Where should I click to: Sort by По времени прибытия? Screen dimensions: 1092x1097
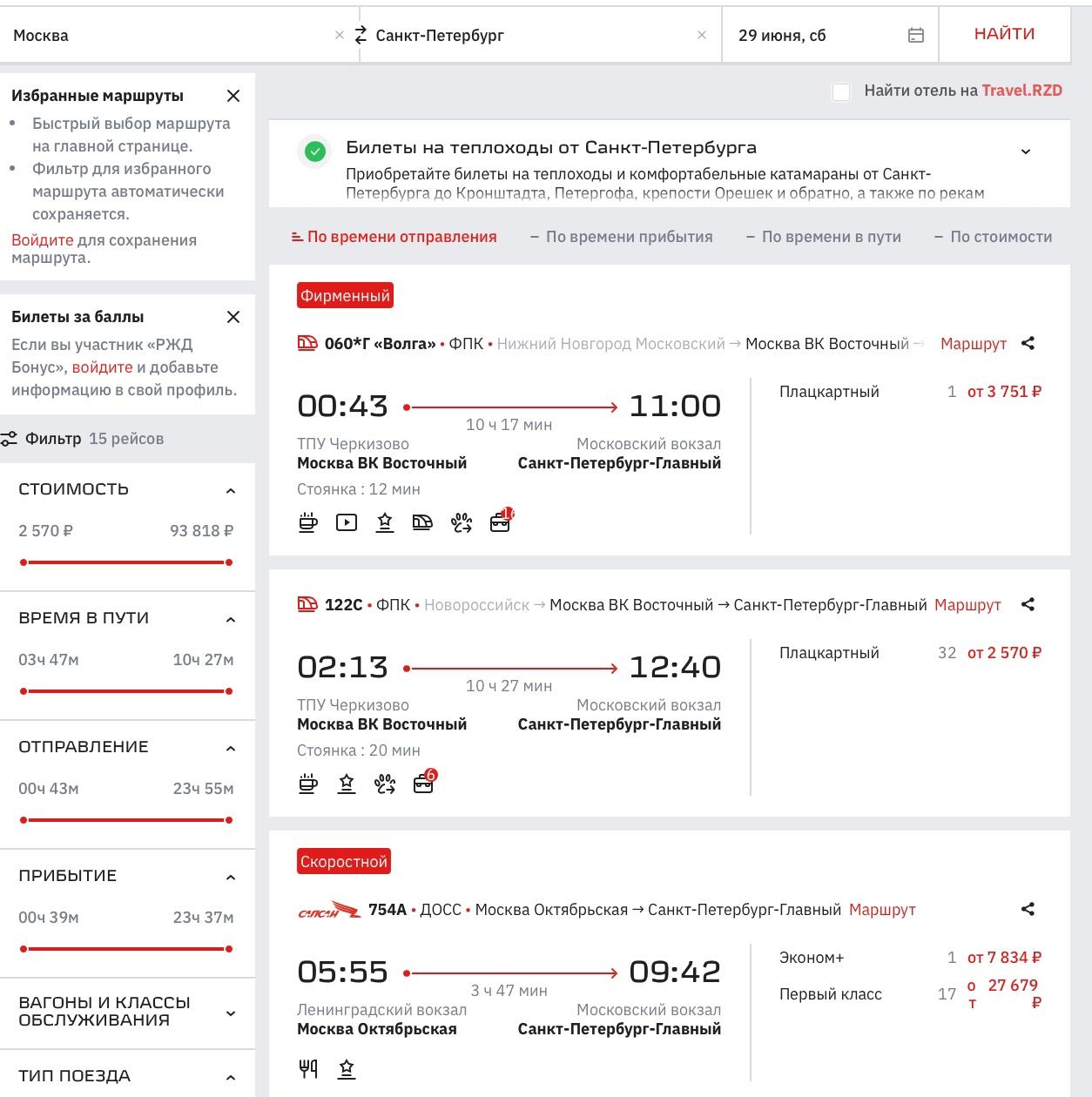pyautogui.click(x=621, y=237)
